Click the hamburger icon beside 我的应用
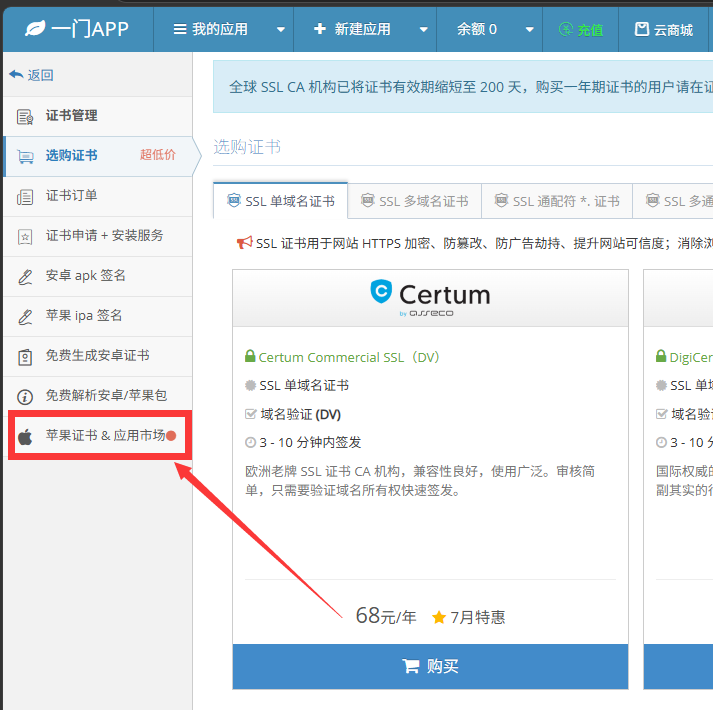Image resolution: width=713 pixels, height=710 pixels. [180, 29]
